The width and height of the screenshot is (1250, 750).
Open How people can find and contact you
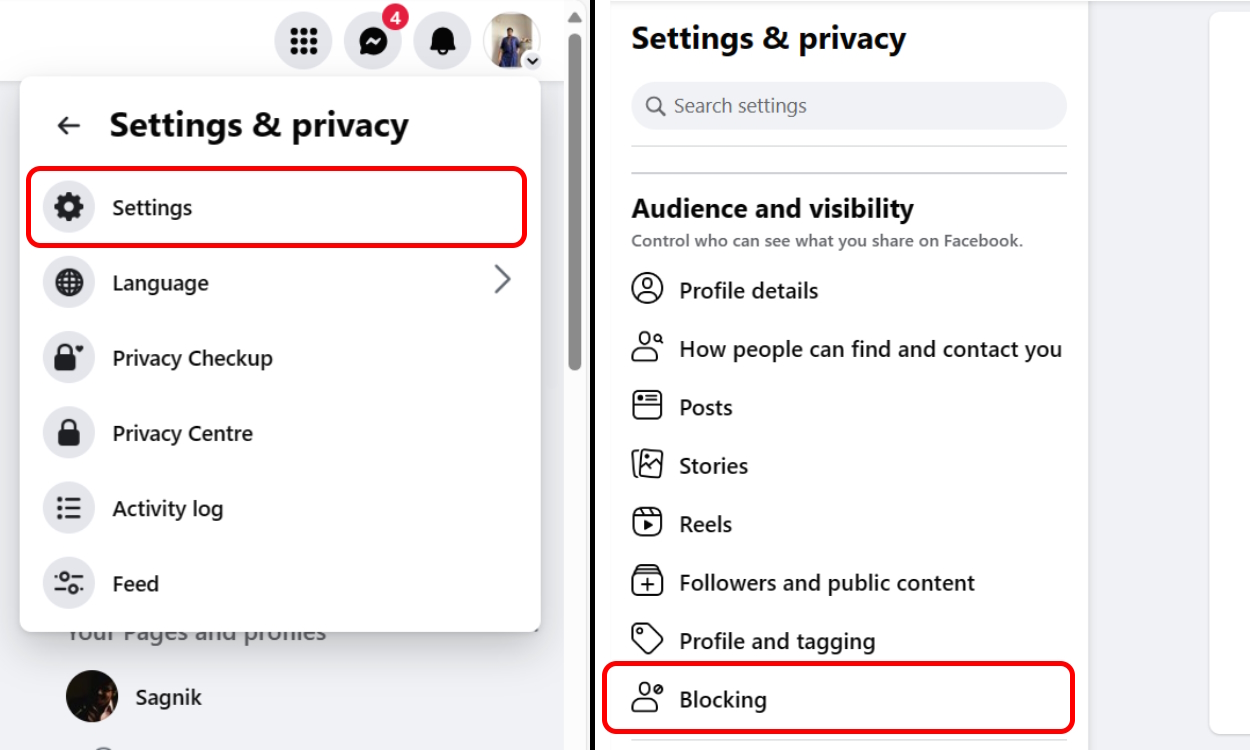coord(870,349)
